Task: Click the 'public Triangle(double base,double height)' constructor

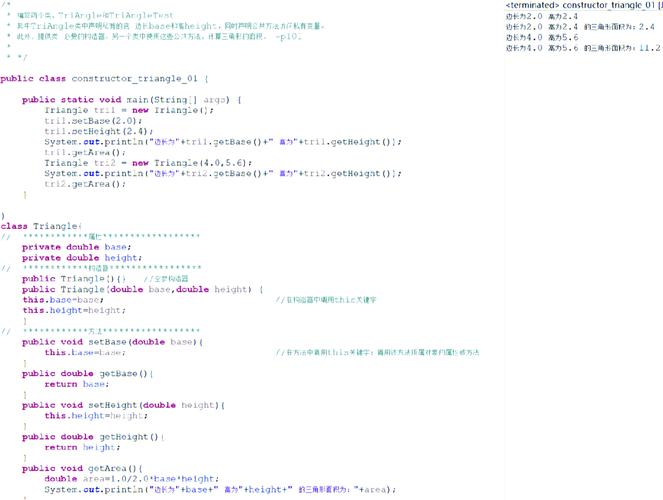Action: click(x=142, y=290)
